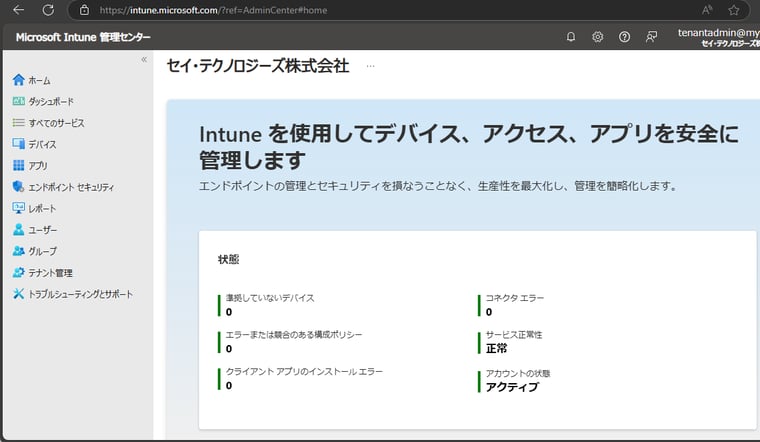Open the ellipsis menu beside company name
The width and height of the screenshot is (760, 442).
point(370,66)
